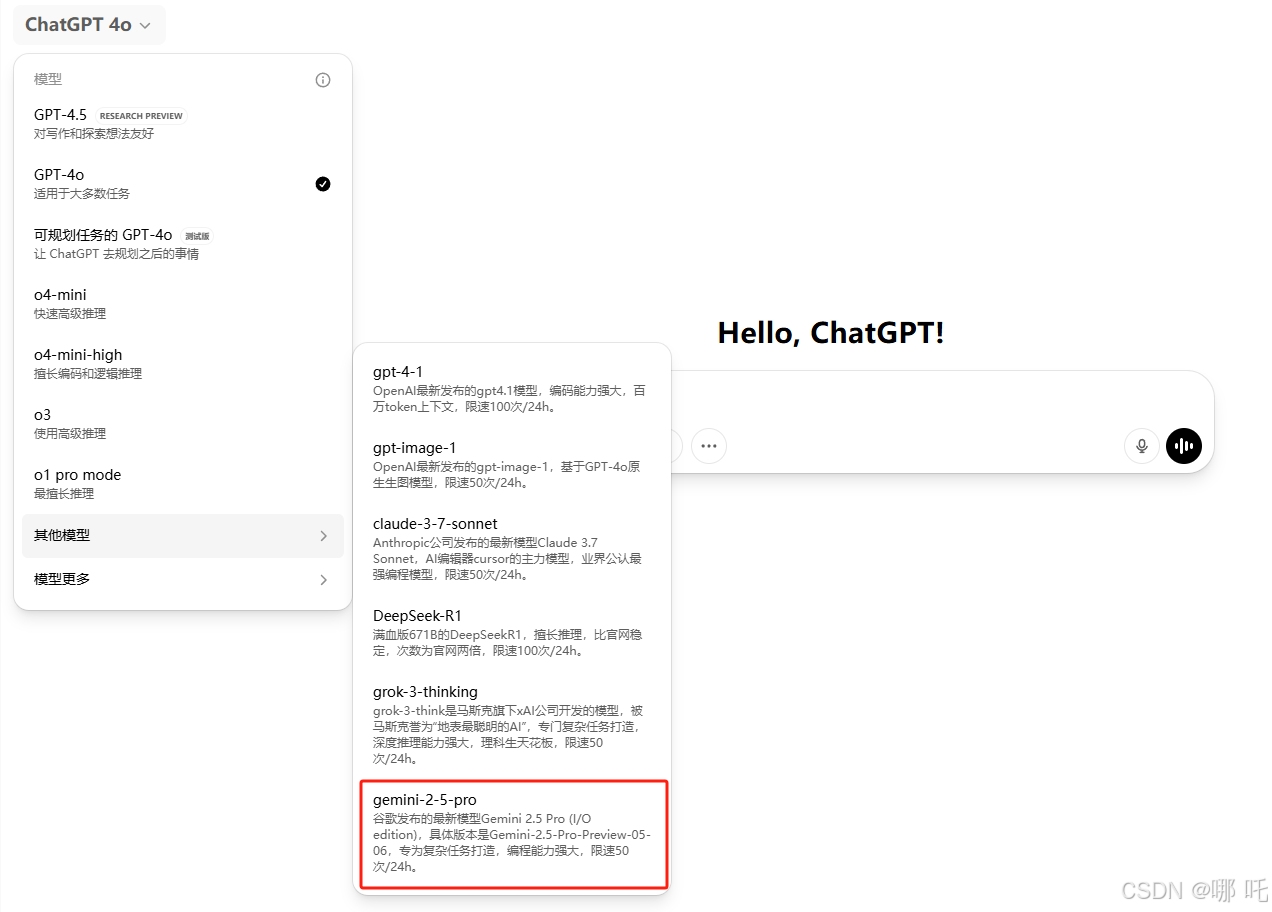Choose grok-3-thinking from other models
Screen dimensions: 1272x912
(x=512, y=724)
